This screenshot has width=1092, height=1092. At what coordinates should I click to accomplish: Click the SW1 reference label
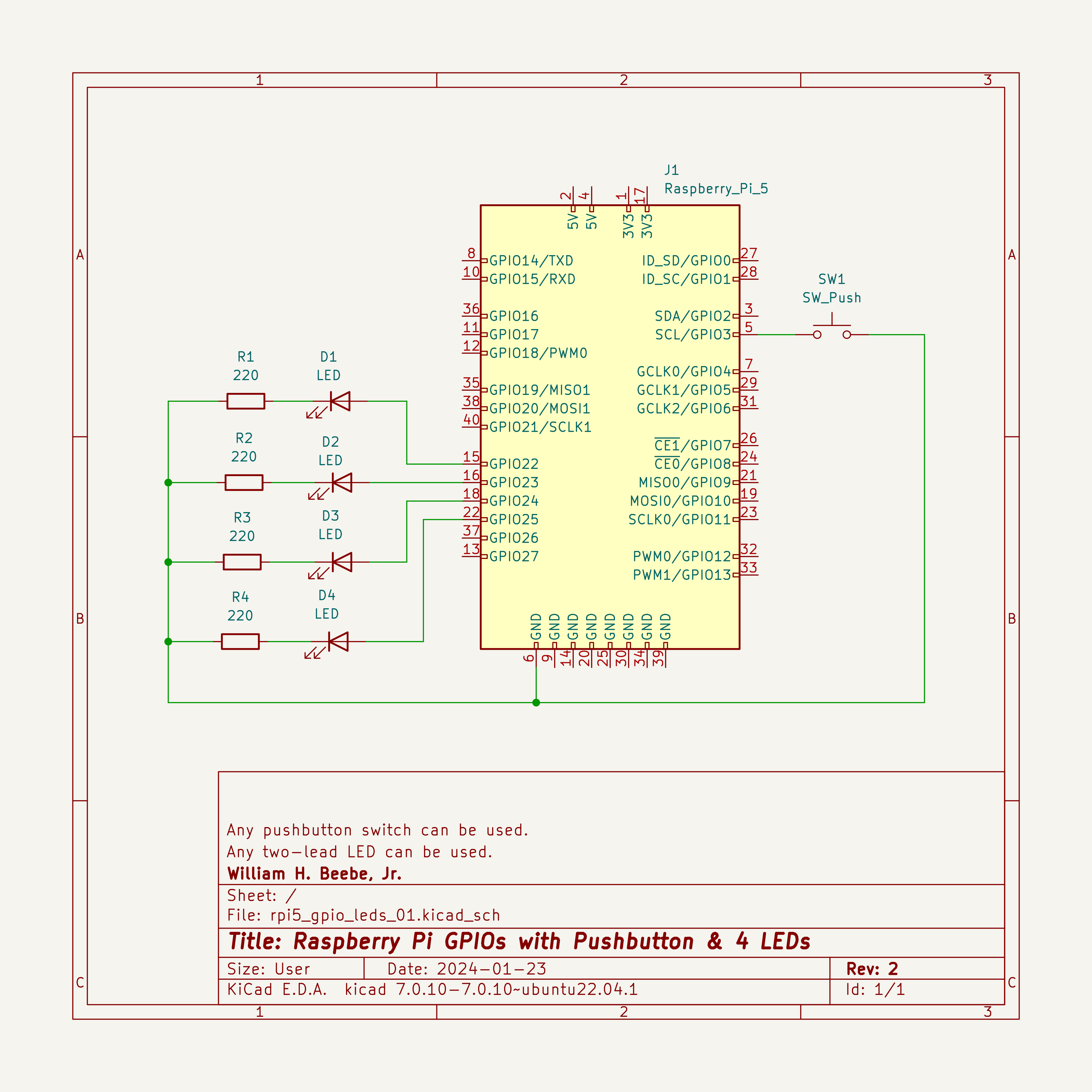[832, 279]
